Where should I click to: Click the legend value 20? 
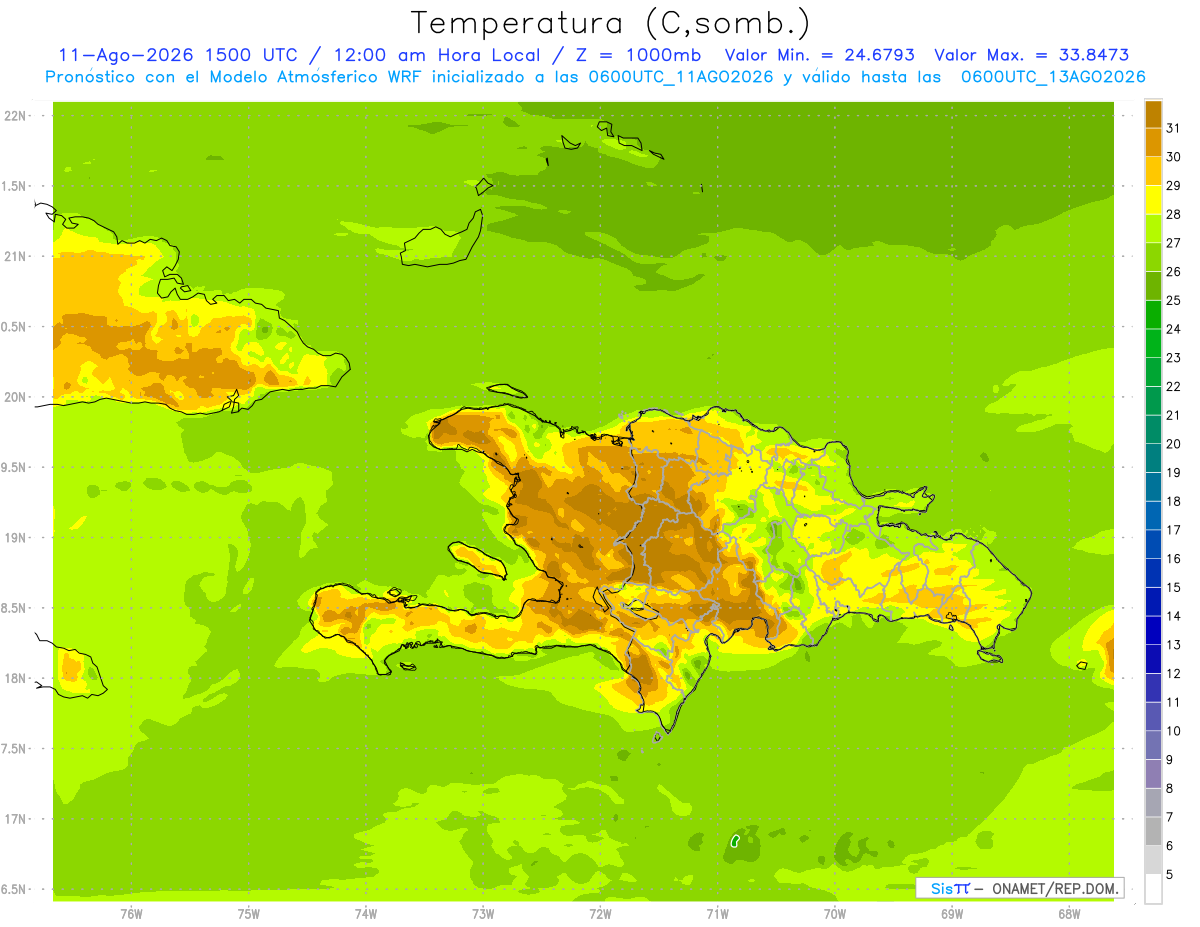(x=1174, y=444)
